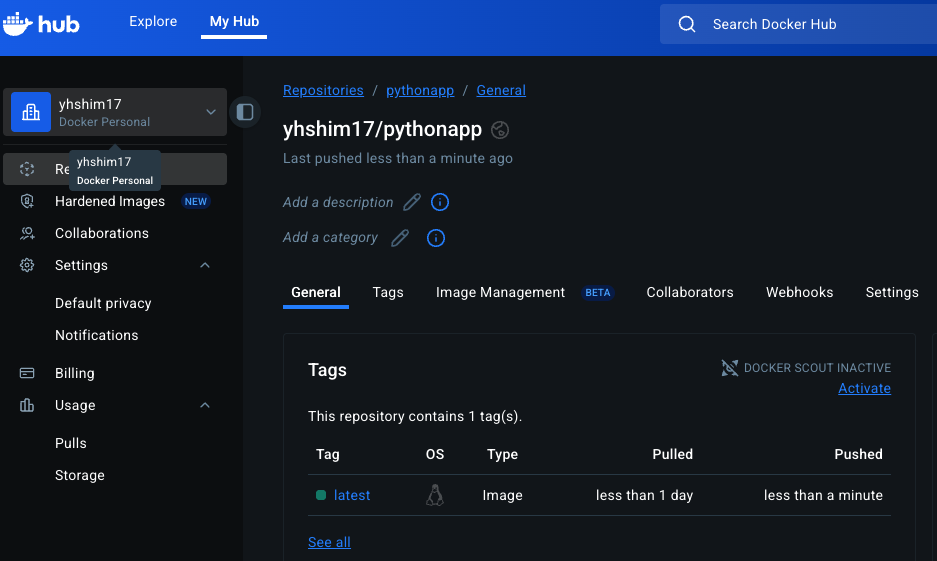Click the public globe icon beside yhshim17/pythonapp
The image size is (937, 561).
tap(500, 130)
